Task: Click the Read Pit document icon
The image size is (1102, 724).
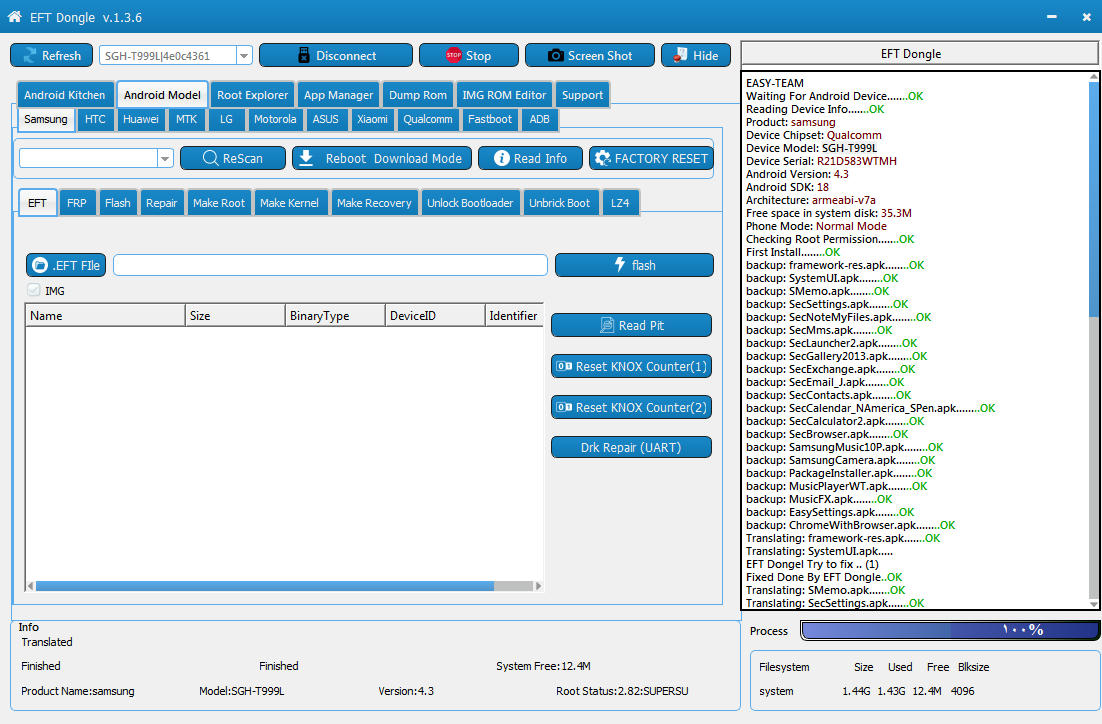Action: tap(607, 325)
